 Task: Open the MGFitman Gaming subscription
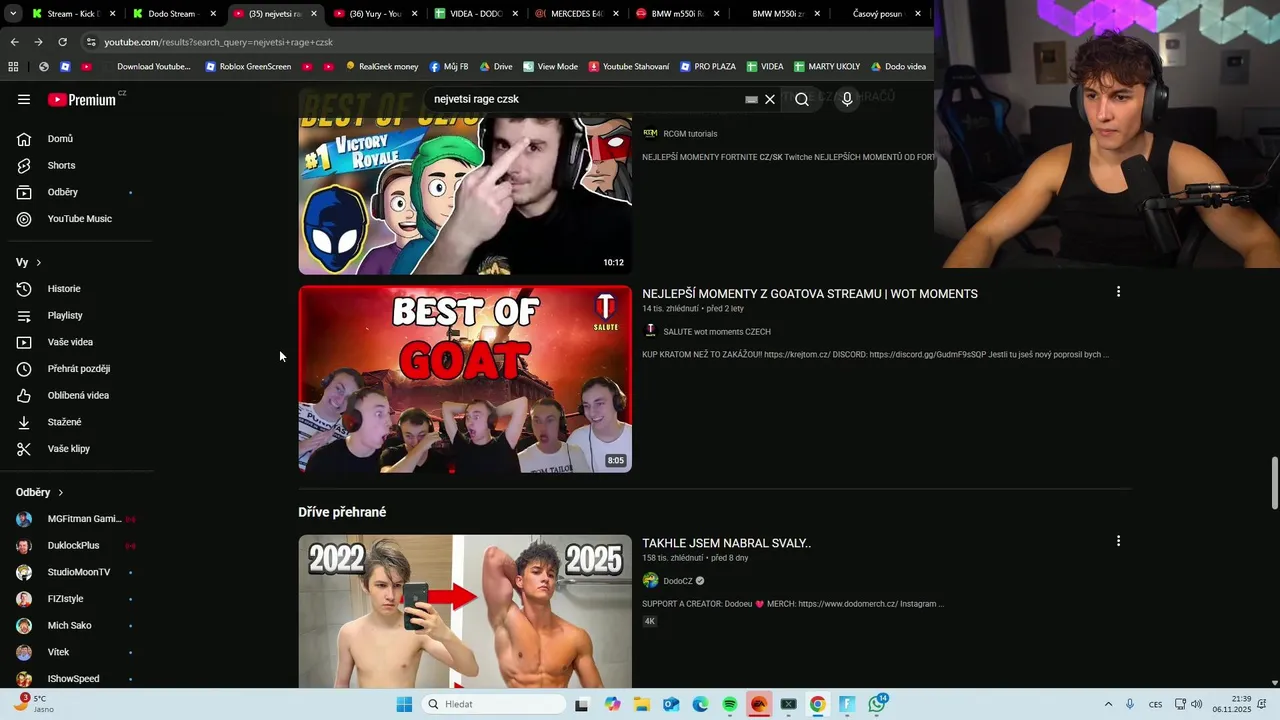(x=76, y=519)
